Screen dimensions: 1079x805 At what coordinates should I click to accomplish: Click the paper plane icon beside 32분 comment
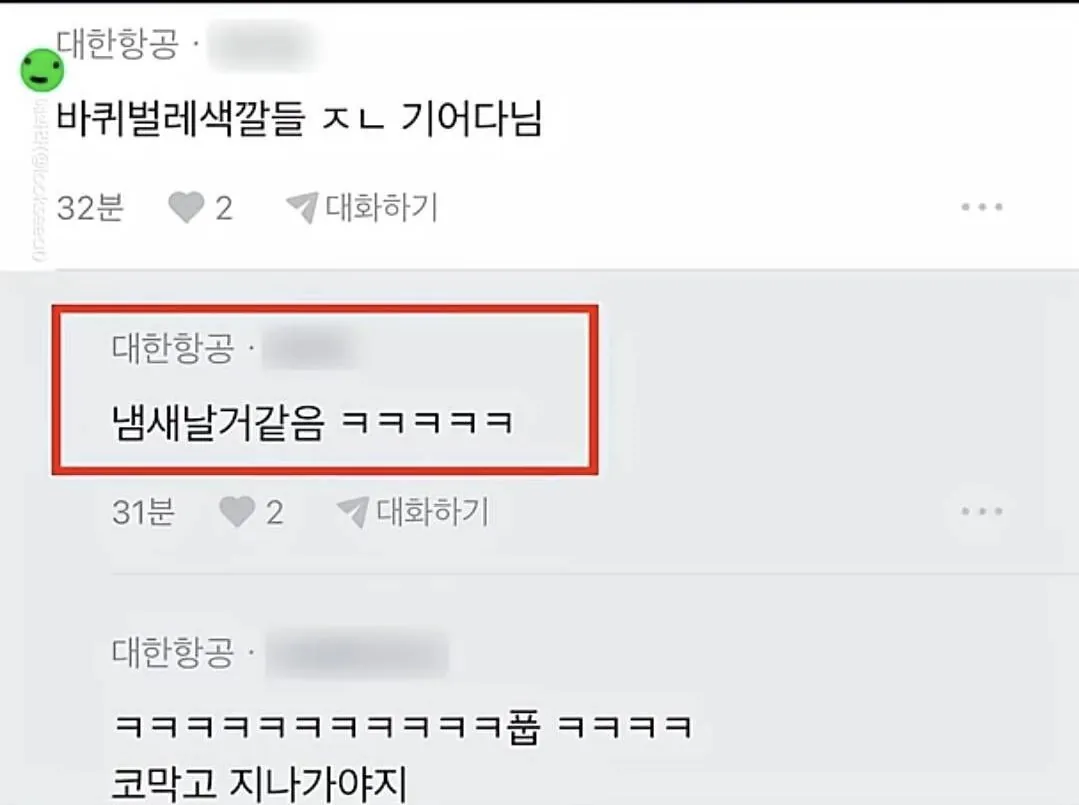tap(301, 207)
